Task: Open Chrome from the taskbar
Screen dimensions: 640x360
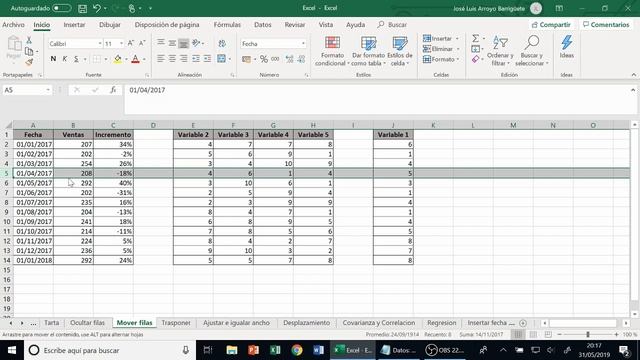Action: [x=297, y=350]
